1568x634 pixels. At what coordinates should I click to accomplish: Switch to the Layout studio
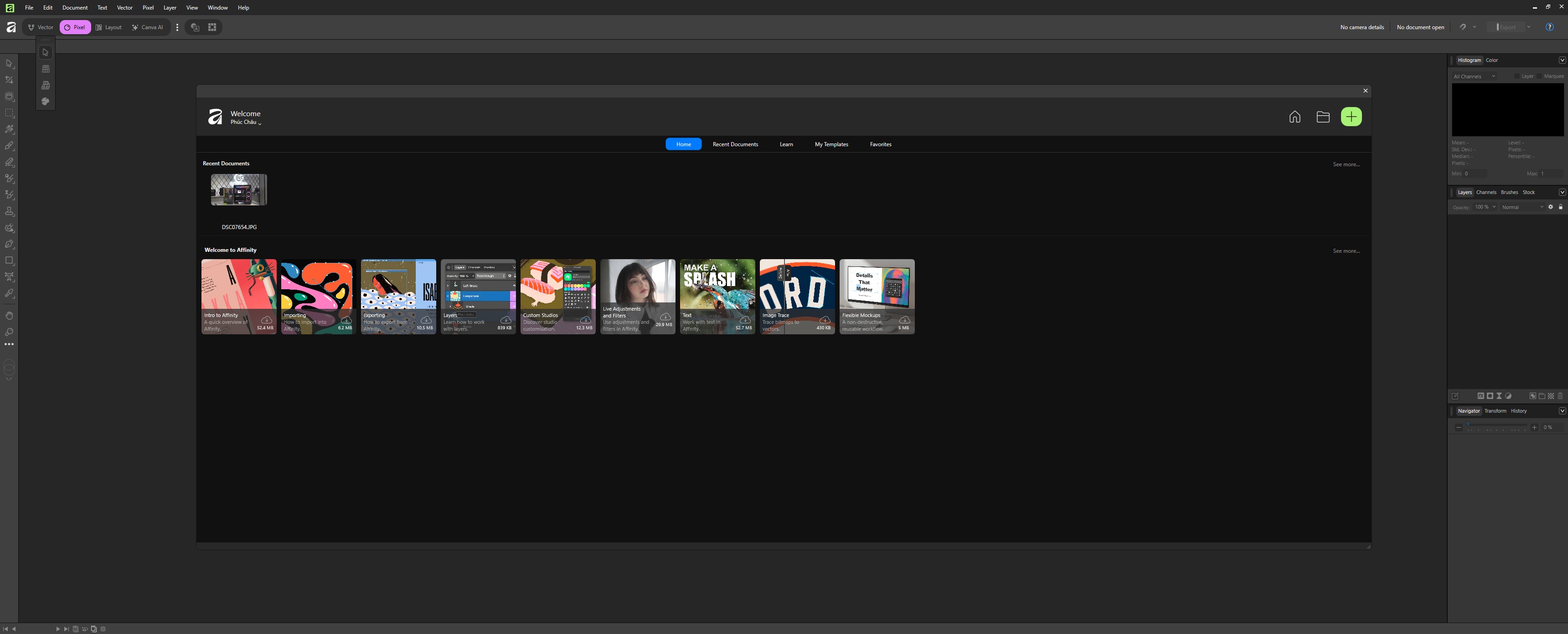pos(109,27)
